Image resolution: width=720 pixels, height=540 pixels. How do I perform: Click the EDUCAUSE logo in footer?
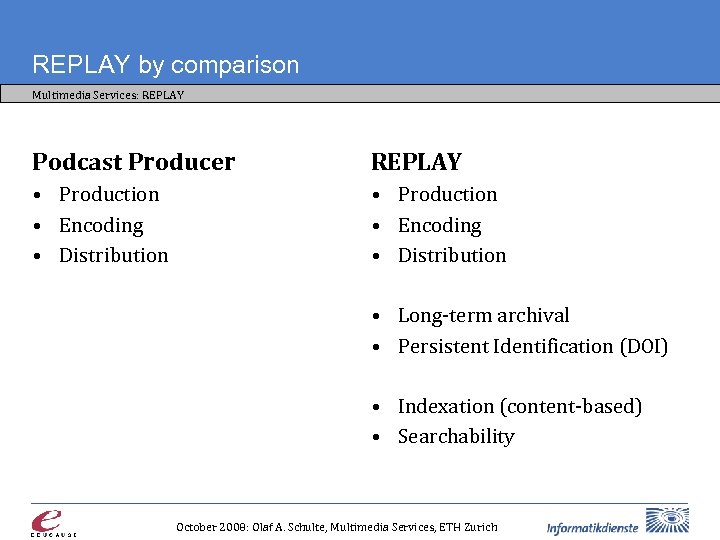coord(53,523)
